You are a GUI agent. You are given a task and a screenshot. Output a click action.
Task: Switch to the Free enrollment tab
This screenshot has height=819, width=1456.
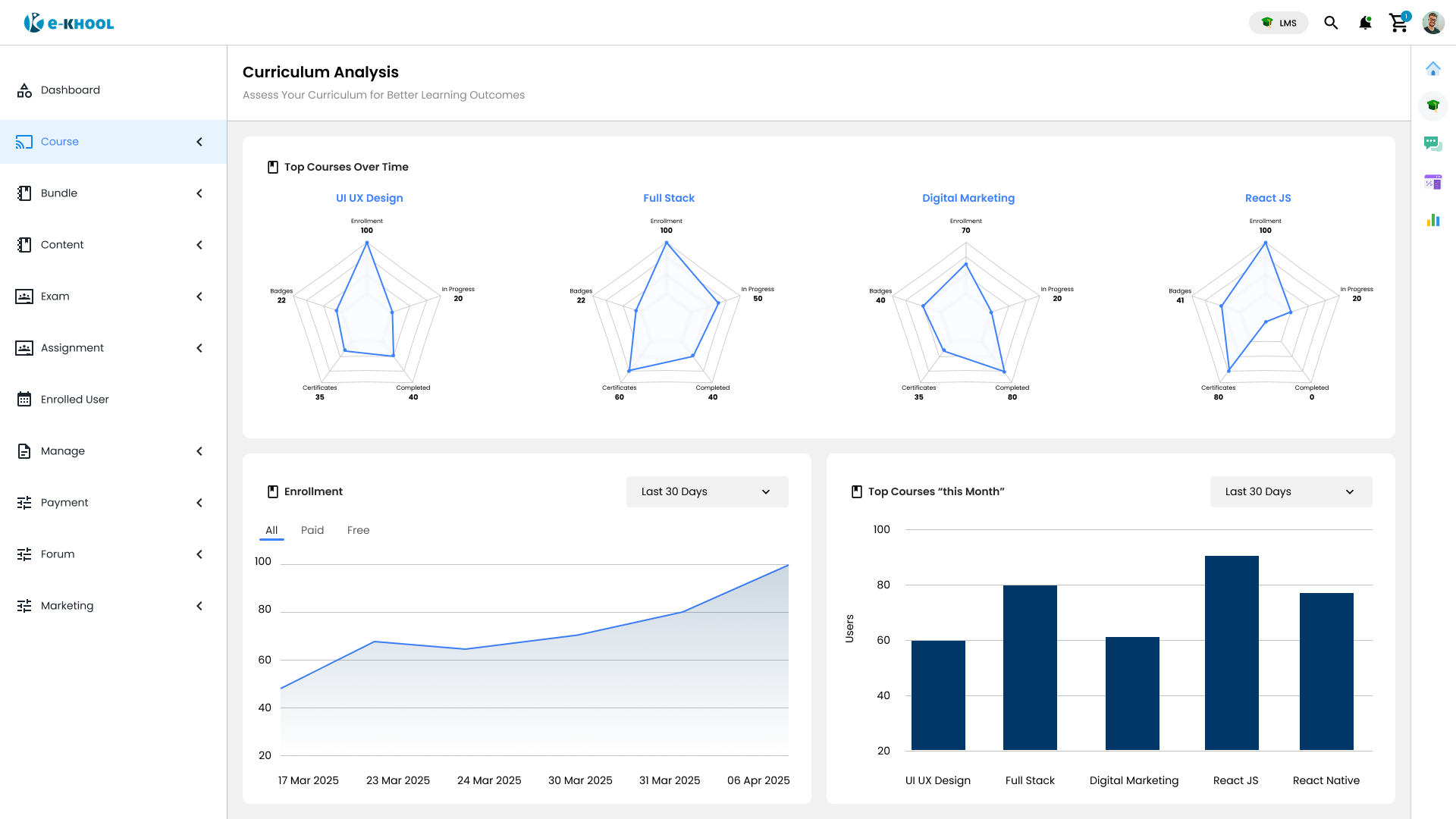358,530
